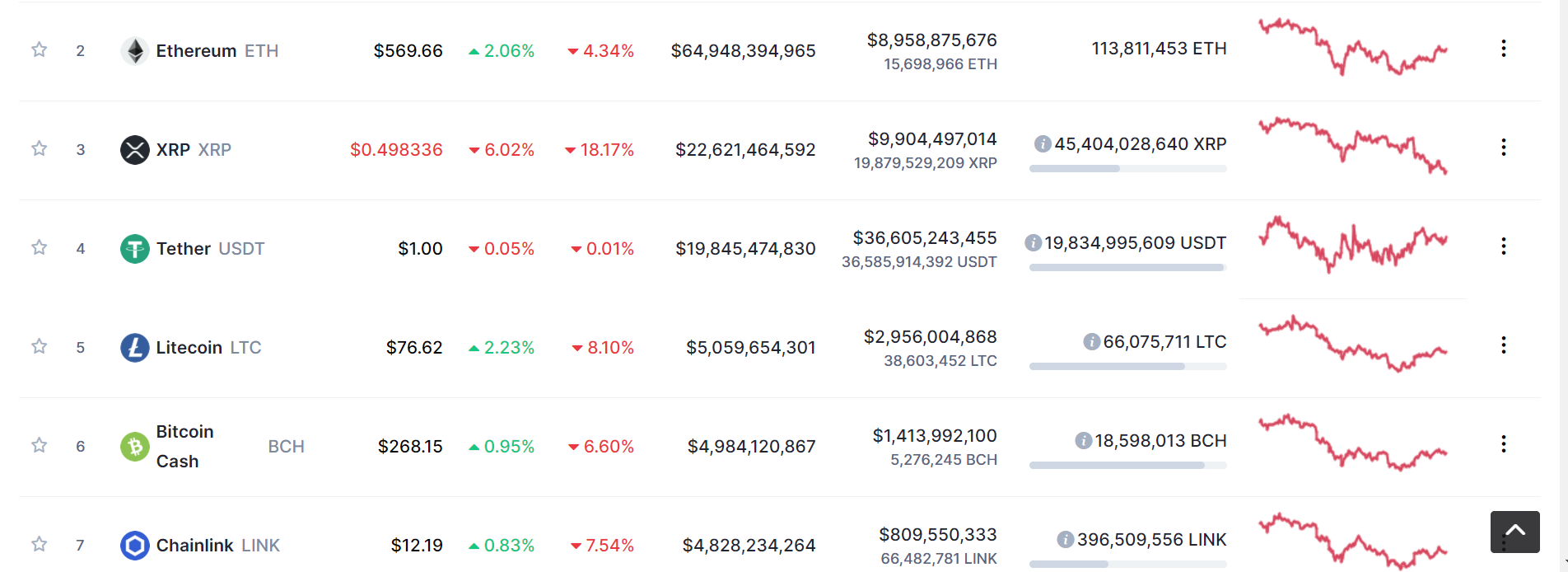Click the green Tether logo icon
The height and width of the screenshot is (572, 1568).
[x=134, y=248]
